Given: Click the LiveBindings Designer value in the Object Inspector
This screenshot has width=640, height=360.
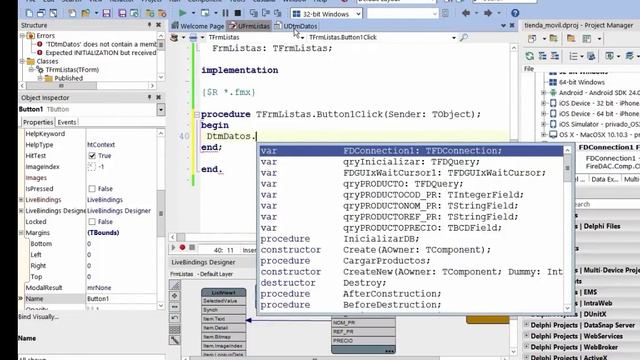Looking at the screenshot, I should (119, 211).
